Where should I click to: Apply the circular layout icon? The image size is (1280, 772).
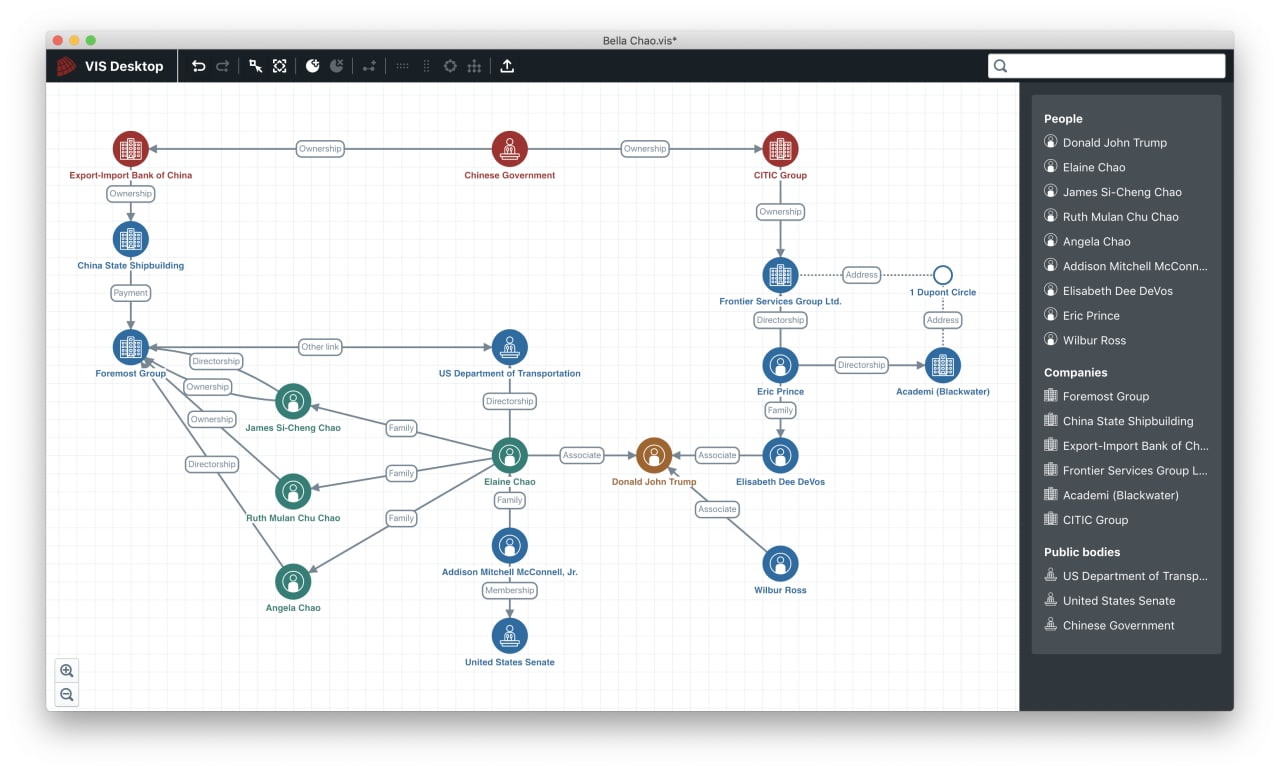450,66
